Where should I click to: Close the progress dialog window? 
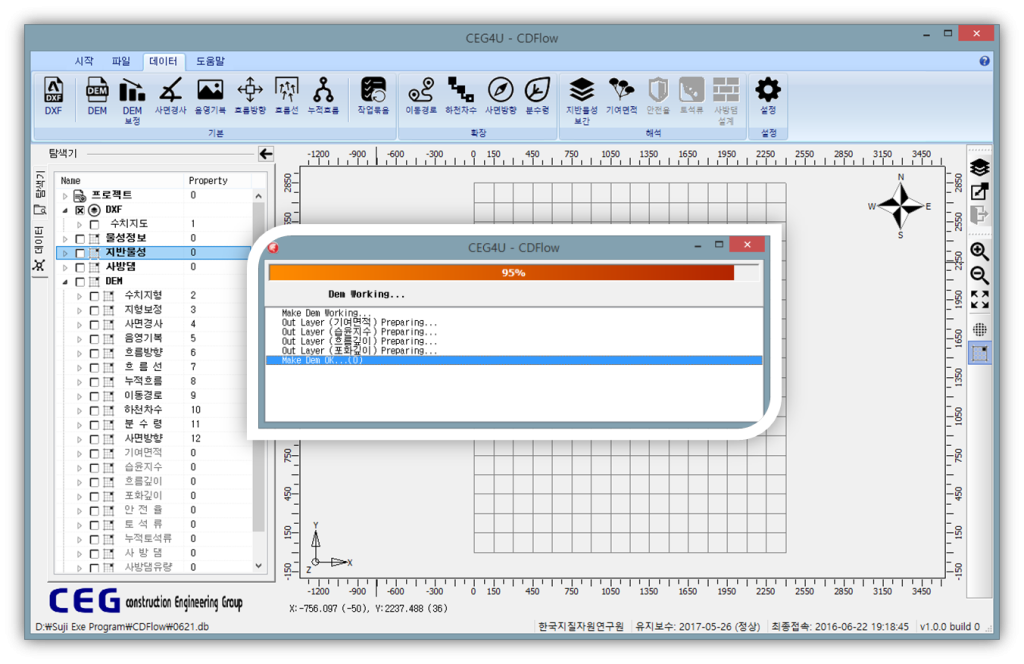pos(747,244)
